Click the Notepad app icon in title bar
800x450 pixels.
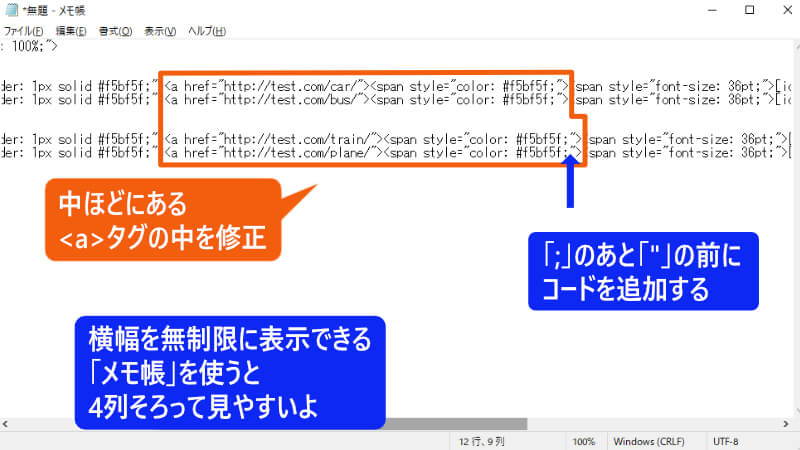click(11, 10)
